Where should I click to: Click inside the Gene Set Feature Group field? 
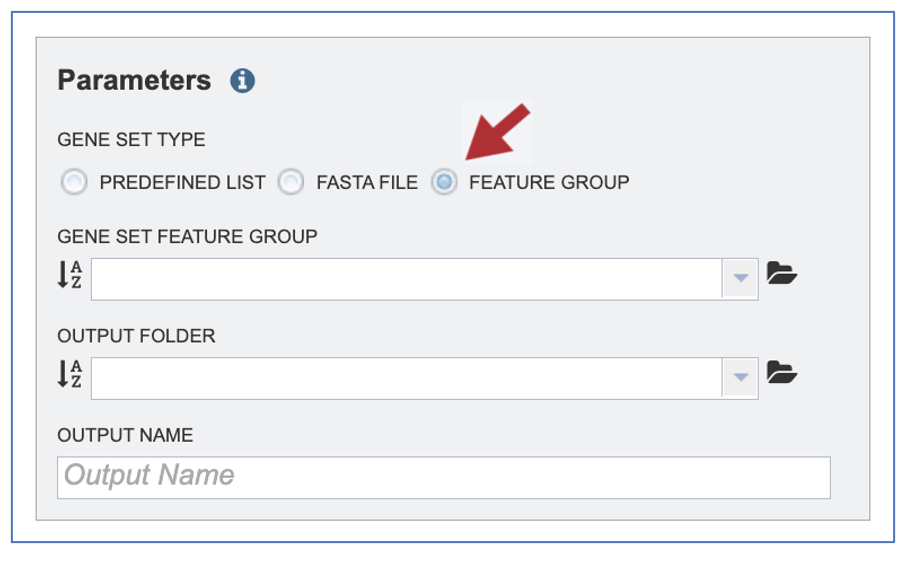(406, 279)
